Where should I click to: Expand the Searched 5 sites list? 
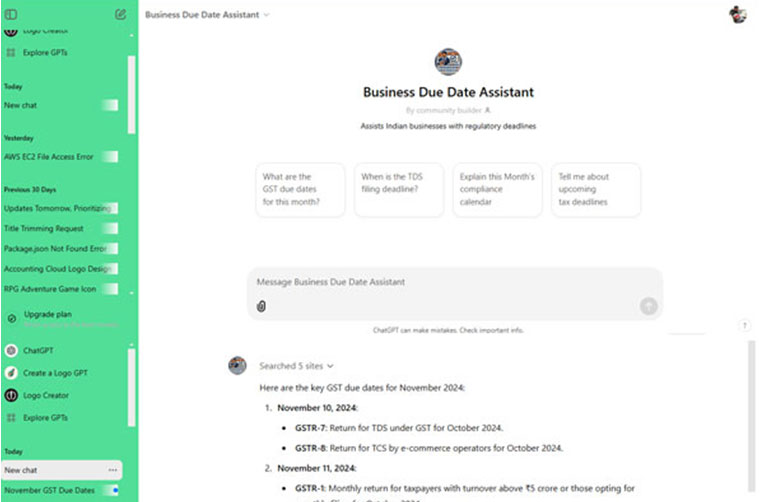[x=296, y=366]
